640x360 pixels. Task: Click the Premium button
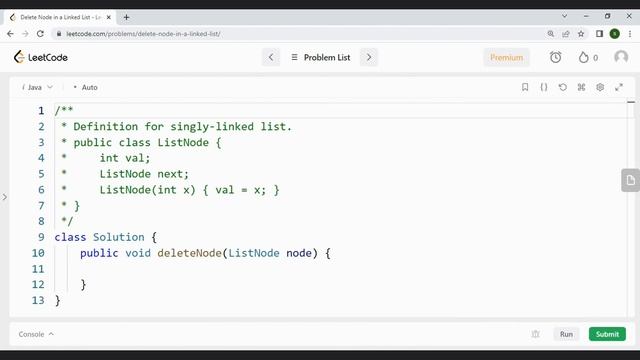click(507, 58)
